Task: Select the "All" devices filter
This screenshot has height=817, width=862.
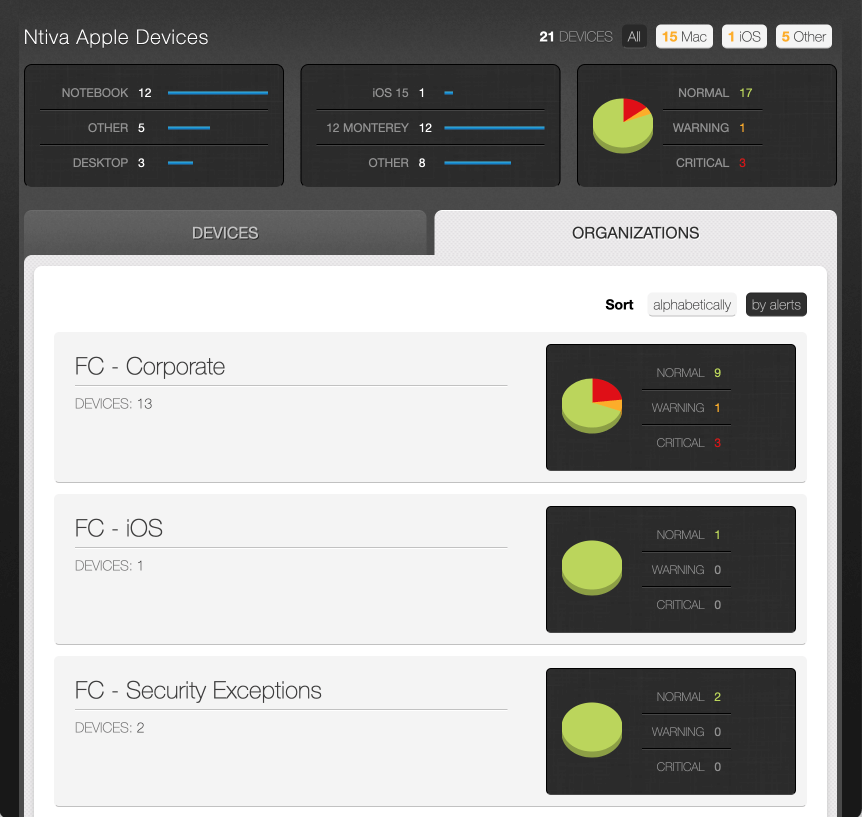Action: pos(634,36)
